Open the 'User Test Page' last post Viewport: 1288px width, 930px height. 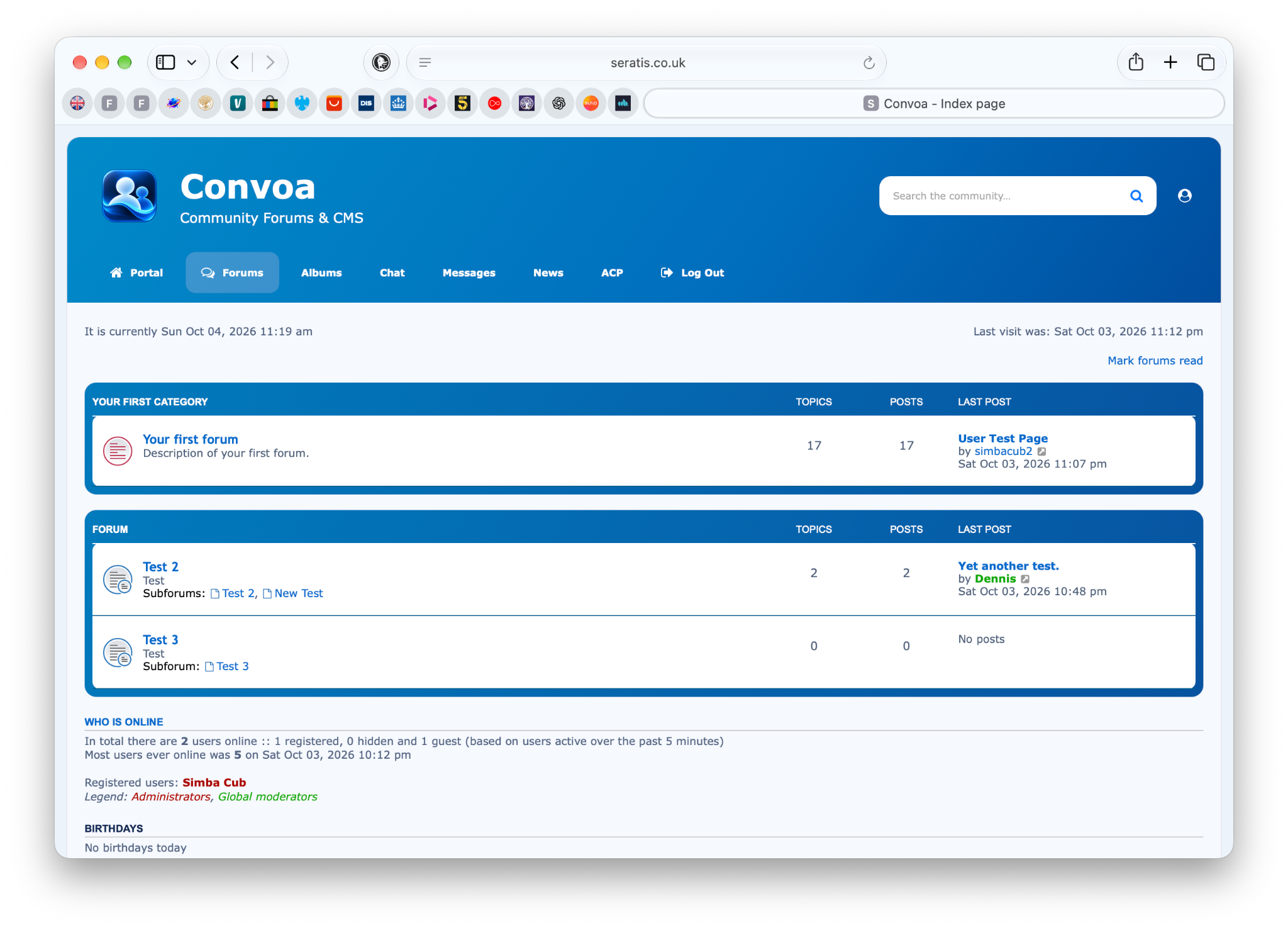click(x=1002, y=438)
